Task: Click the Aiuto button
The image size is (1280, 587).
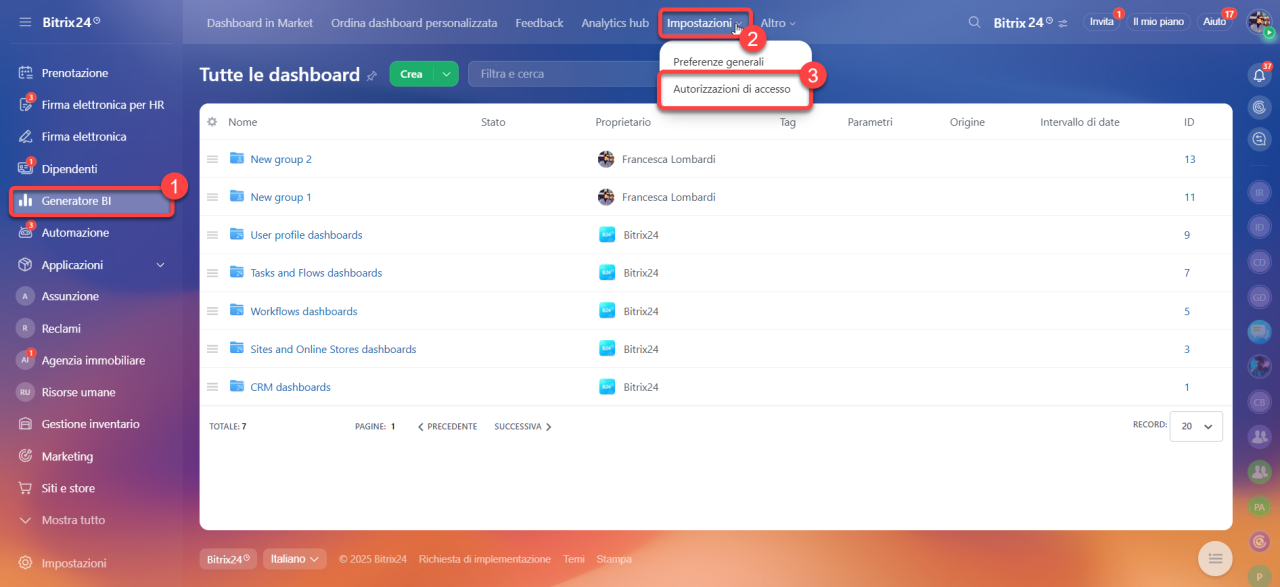Action: (x=1214, y=22)
